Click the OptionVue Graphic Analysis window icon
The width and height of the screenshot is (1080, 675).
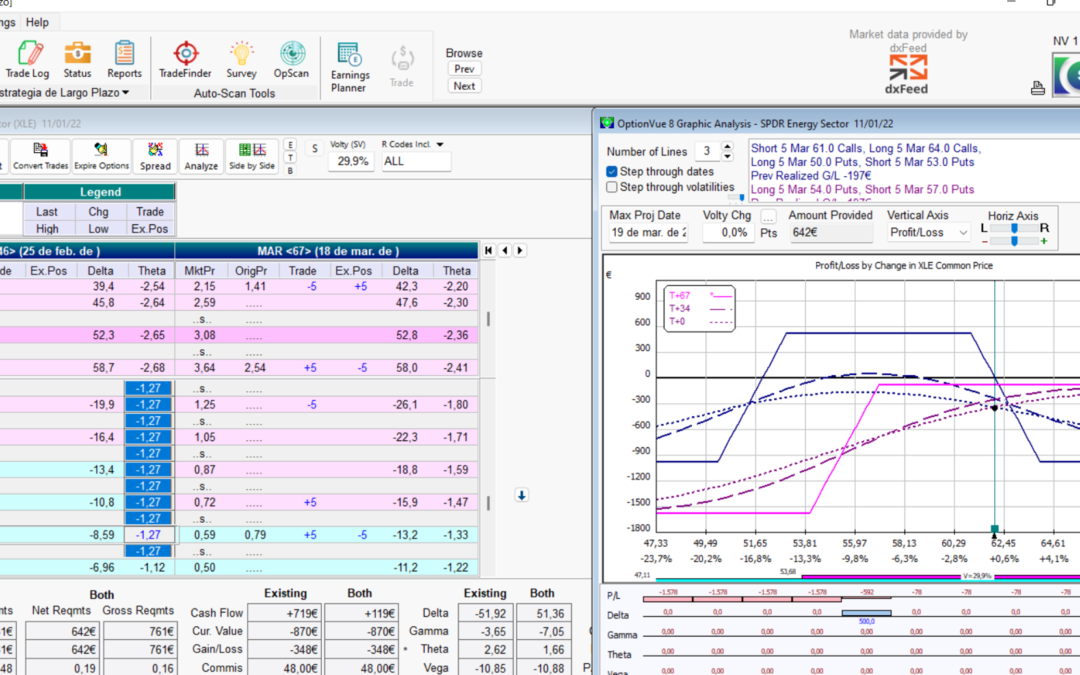[x=607, y=123]
